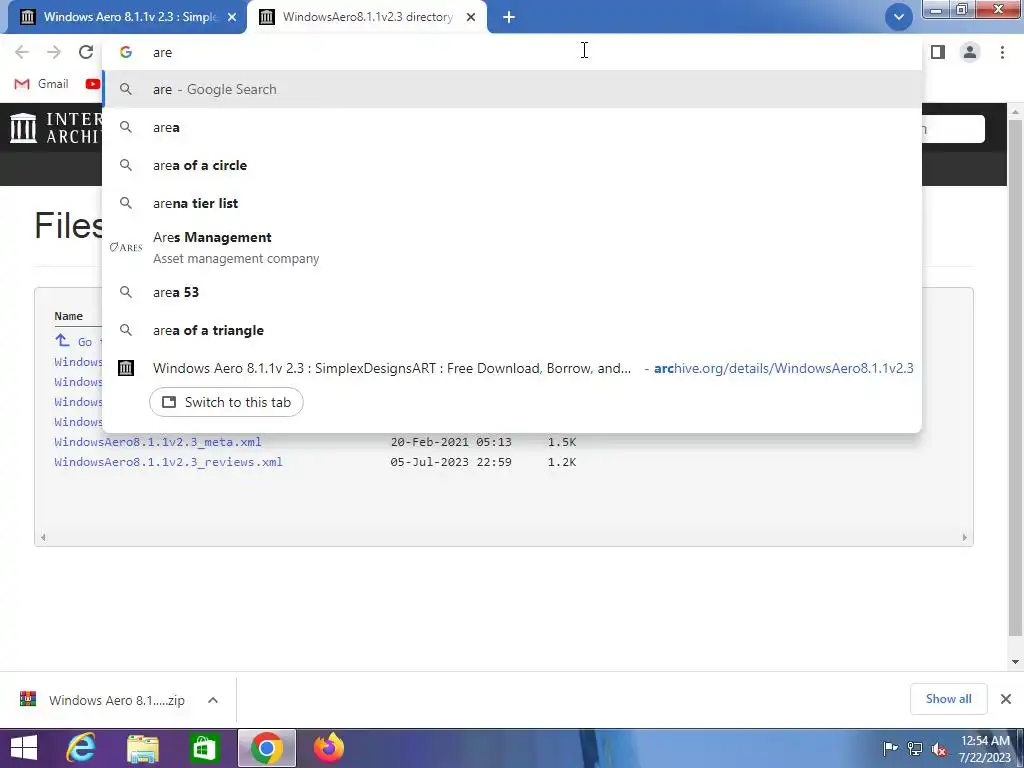Open the Gmail bookmark
This screenshot has height=768, width=1024.
pos(41,84)
